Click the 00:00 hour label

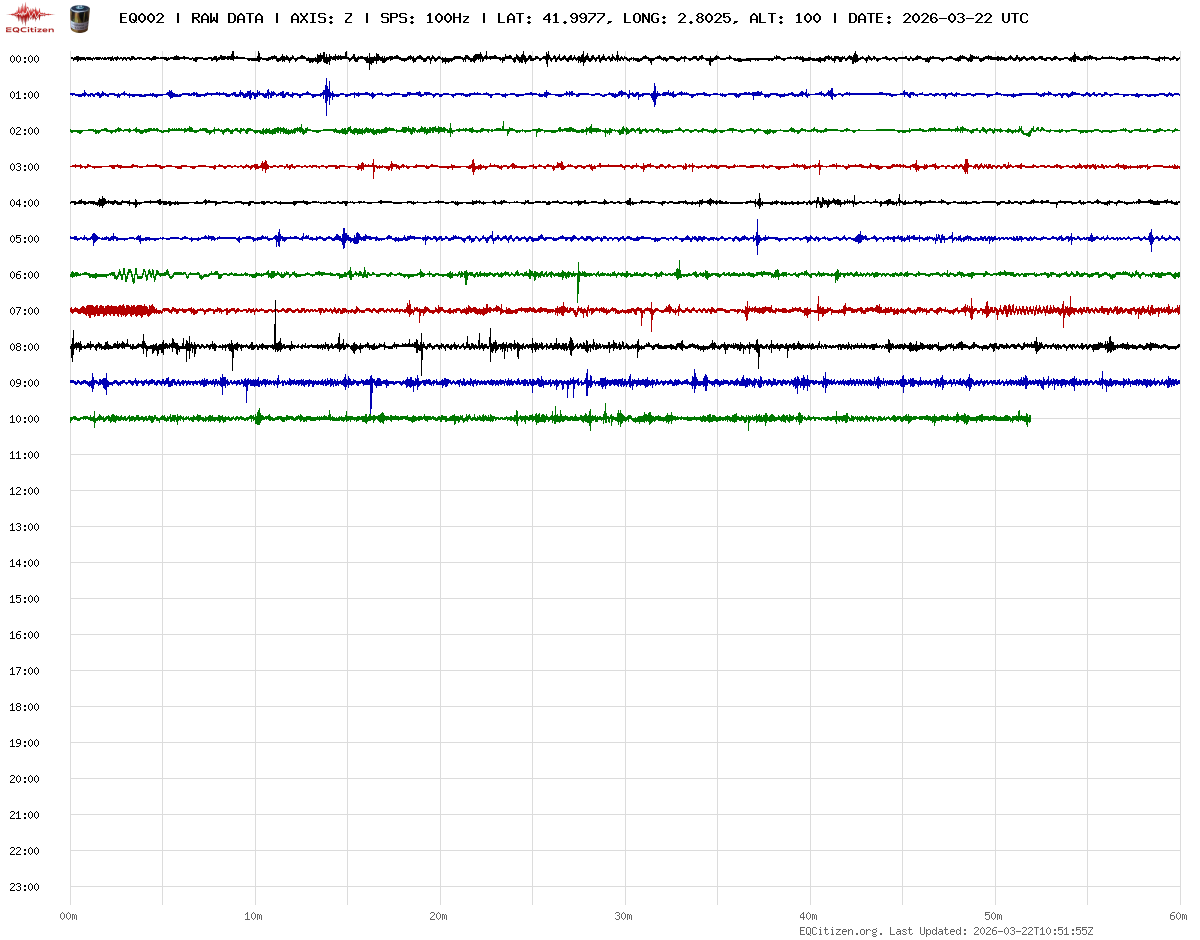[x=24, y=59]
